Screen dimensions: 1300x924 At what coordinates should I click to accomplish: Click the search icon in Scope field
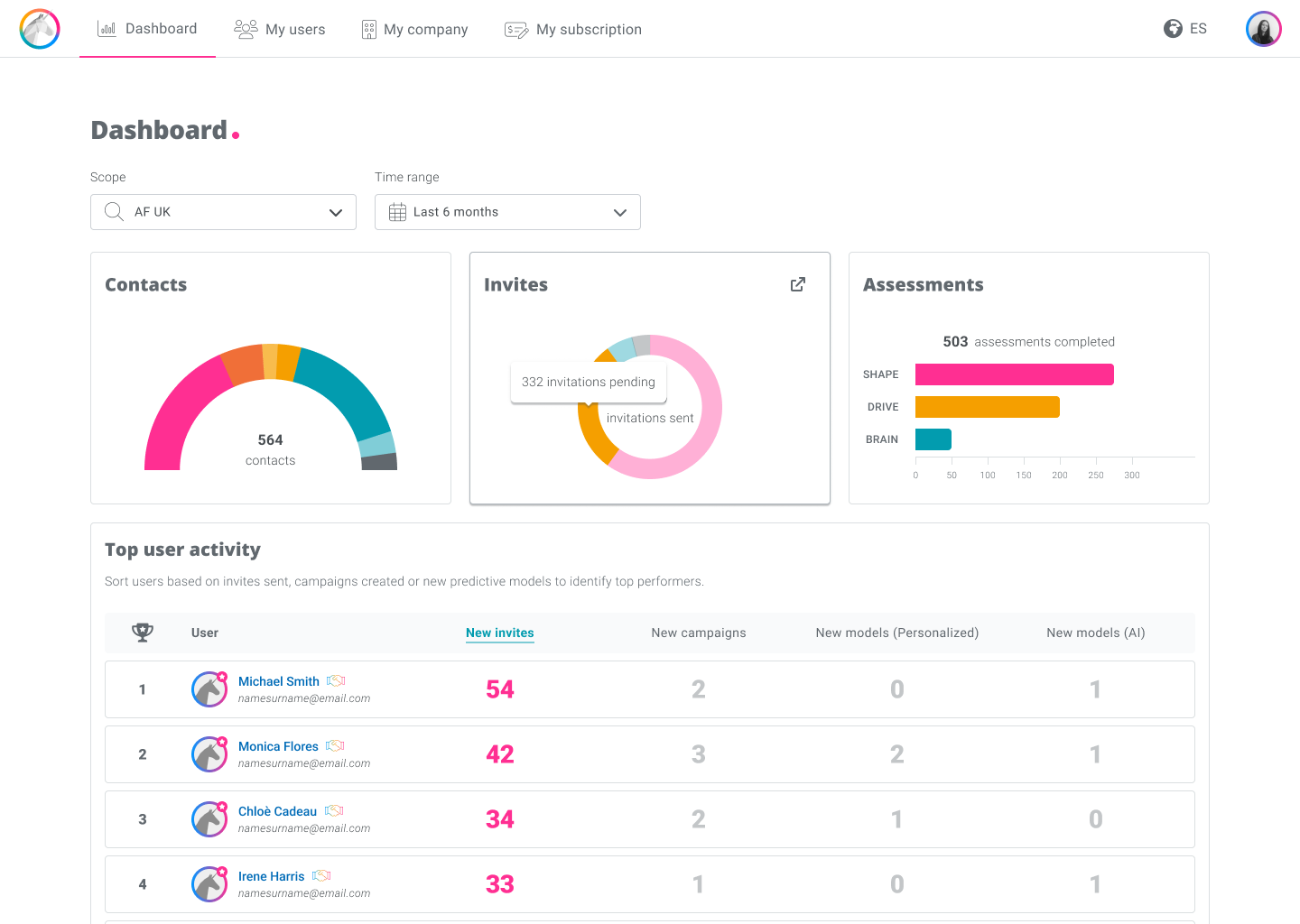(115, 212)
